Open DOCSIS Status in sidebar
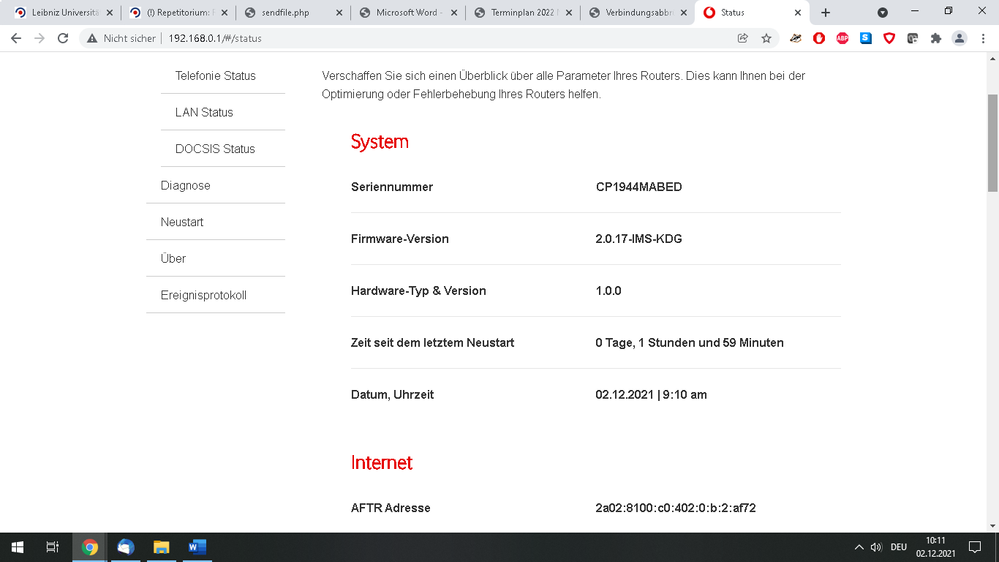The width and height of the screenshot is (999, 562). [215, 148]
